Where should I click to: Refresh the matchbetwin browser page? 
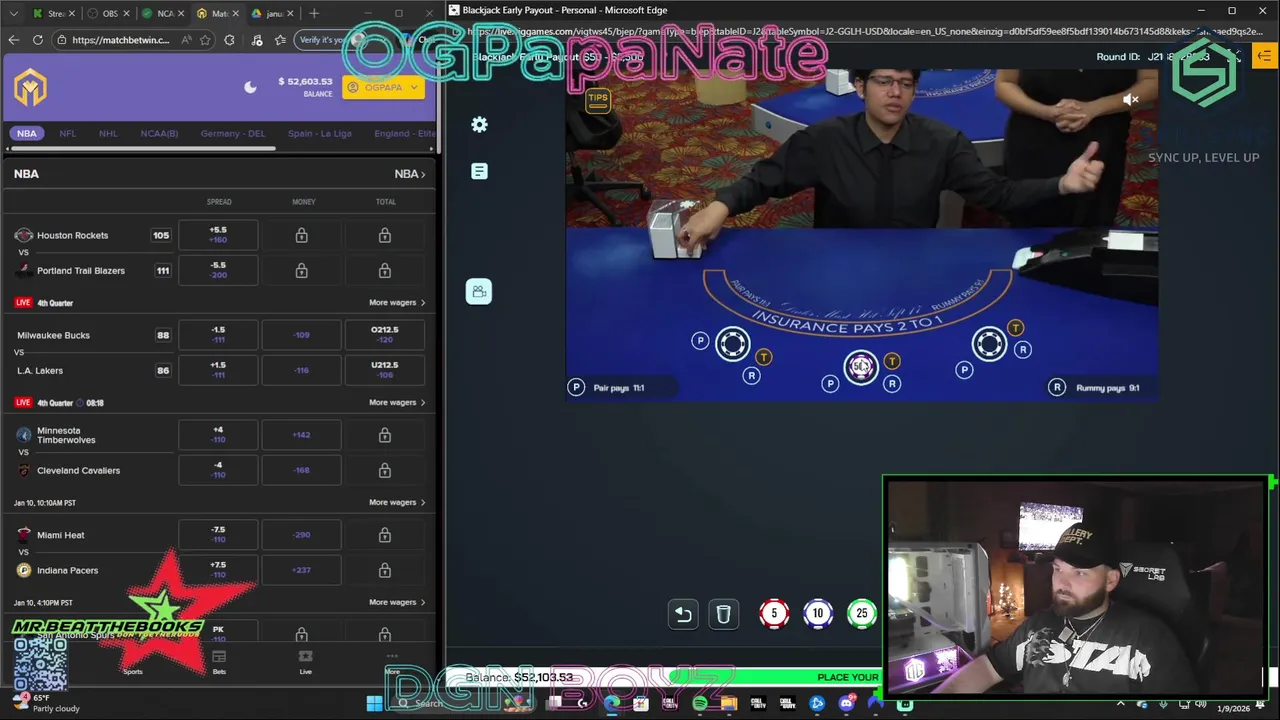pyautogui.click(x=37, y=40)
